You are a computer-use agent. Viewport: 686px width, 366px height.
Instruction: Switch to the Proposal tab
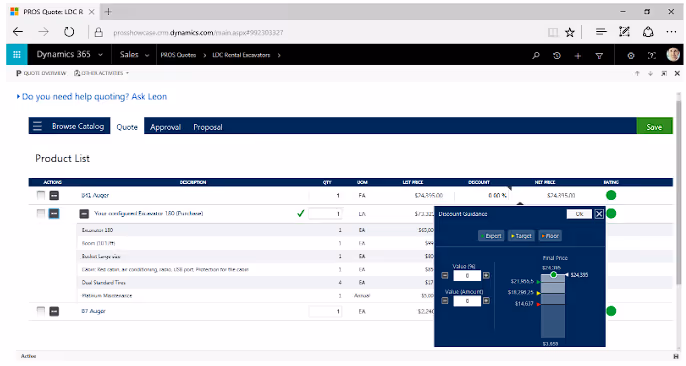[x=208, y=127]
